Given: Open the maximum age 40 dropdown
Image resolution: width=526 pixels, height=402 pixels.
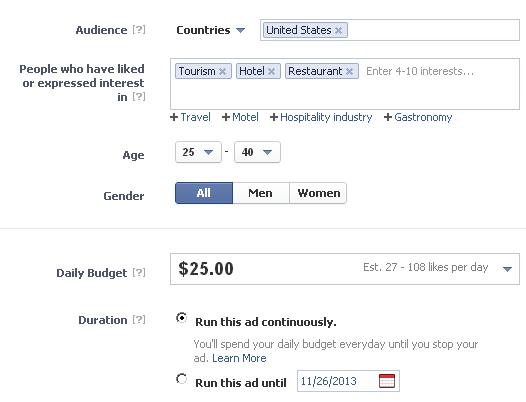Looking at the screenshot, I should point(257,152).
